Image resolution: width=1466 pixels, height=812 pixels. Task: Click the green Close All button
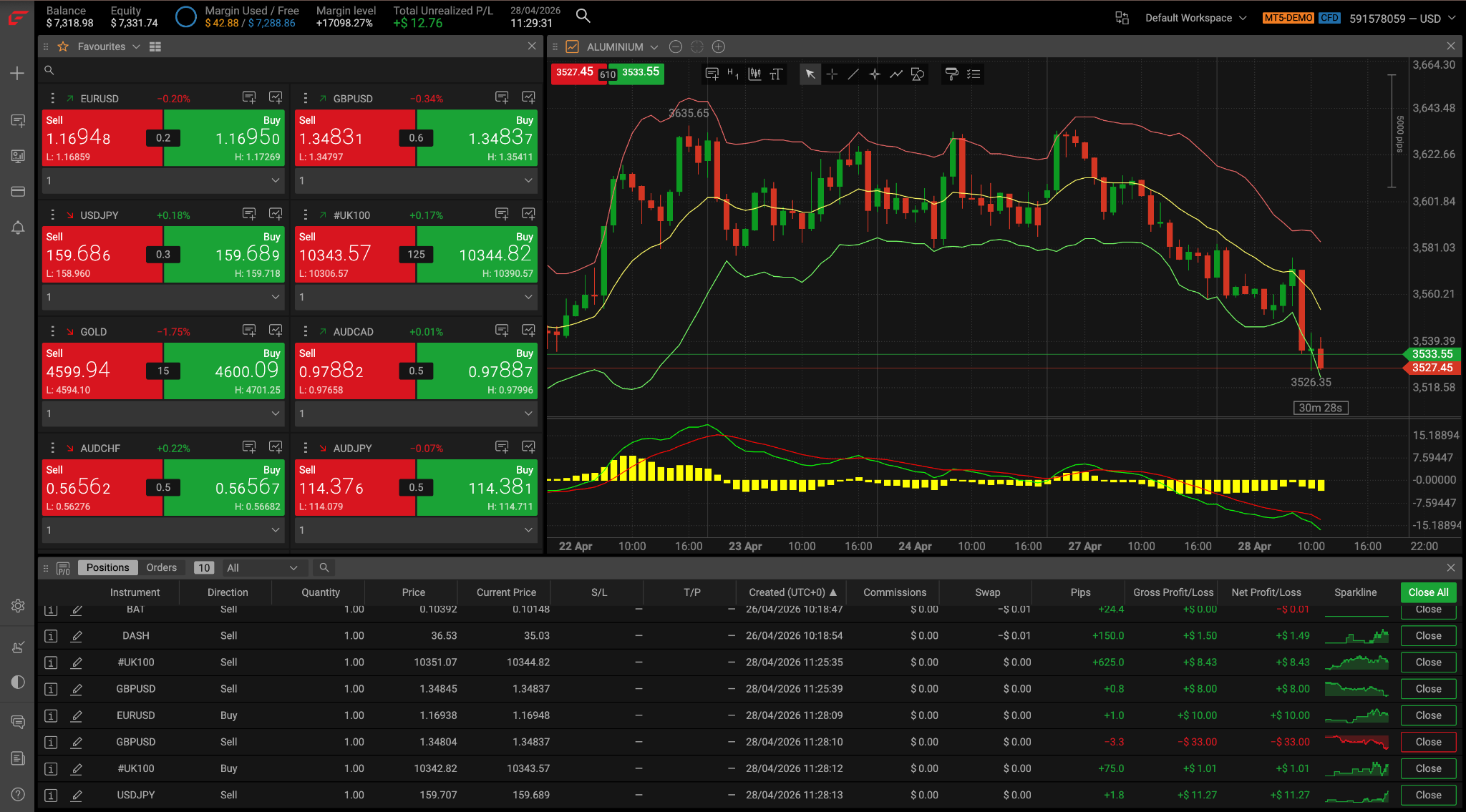1428,592
